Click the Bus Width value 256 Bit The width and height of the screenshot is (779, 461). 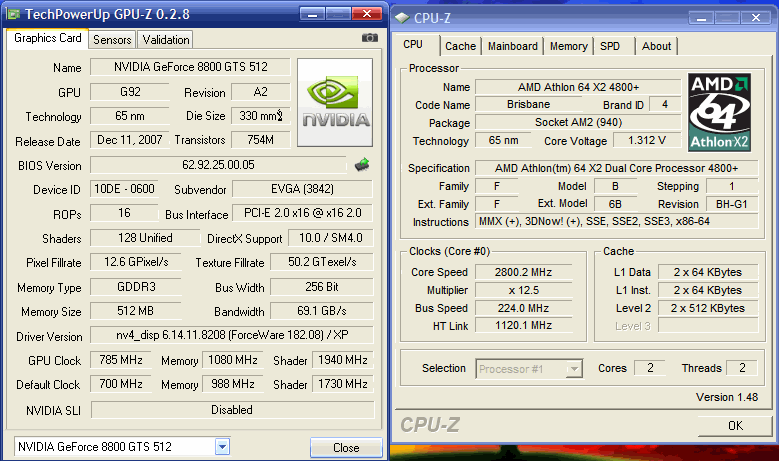[322, 287]
